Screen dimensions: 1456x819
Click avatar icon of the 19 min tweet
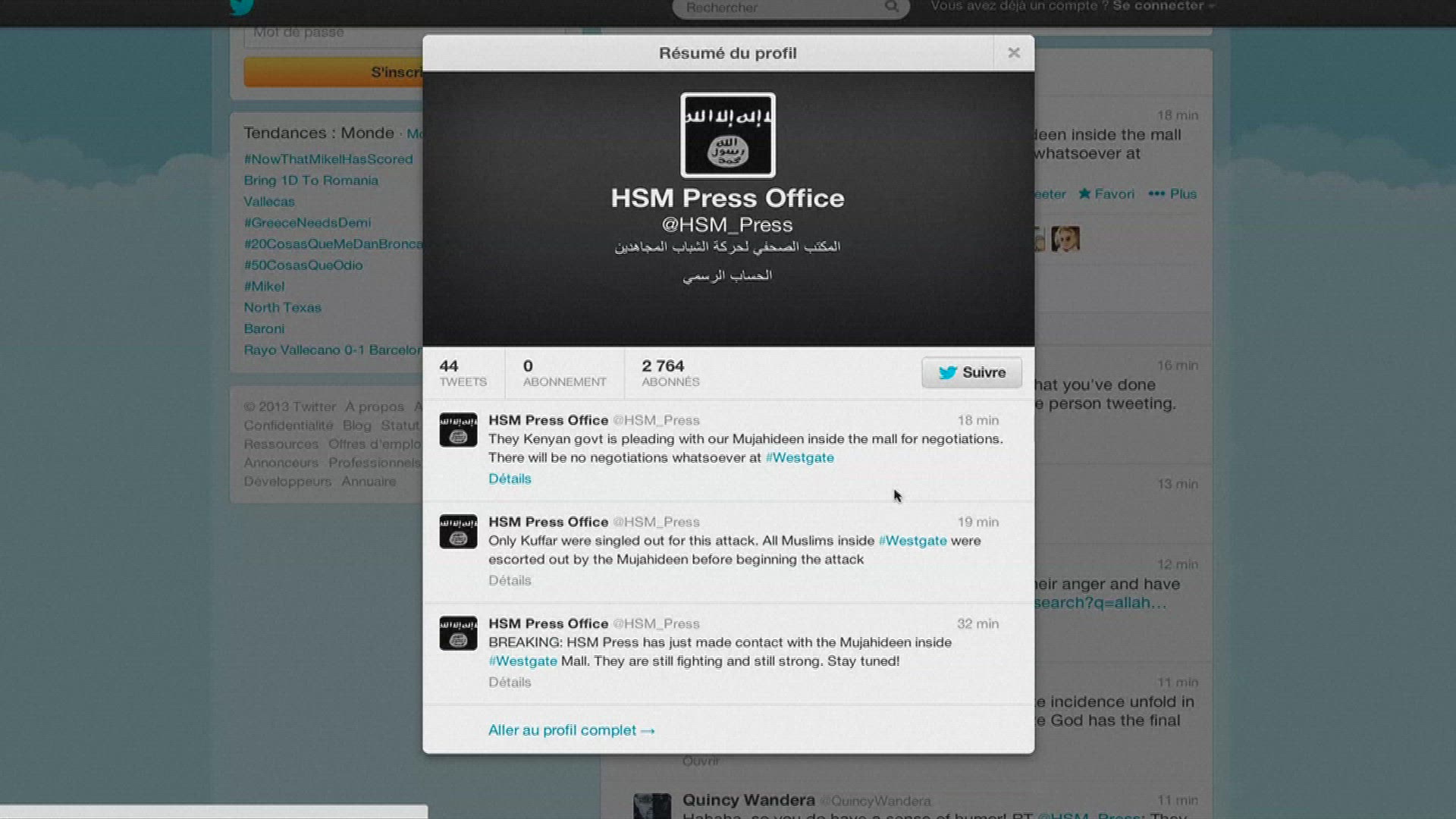click(458, 532)
